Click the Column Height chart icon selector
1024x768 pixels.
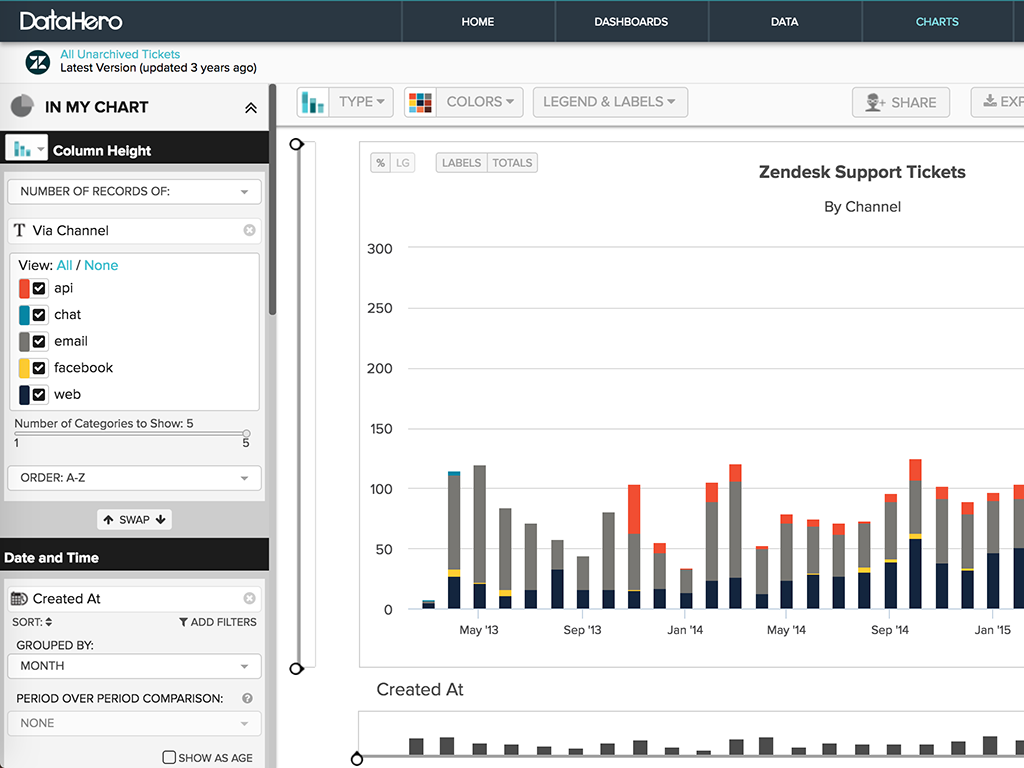click(26, 149)
